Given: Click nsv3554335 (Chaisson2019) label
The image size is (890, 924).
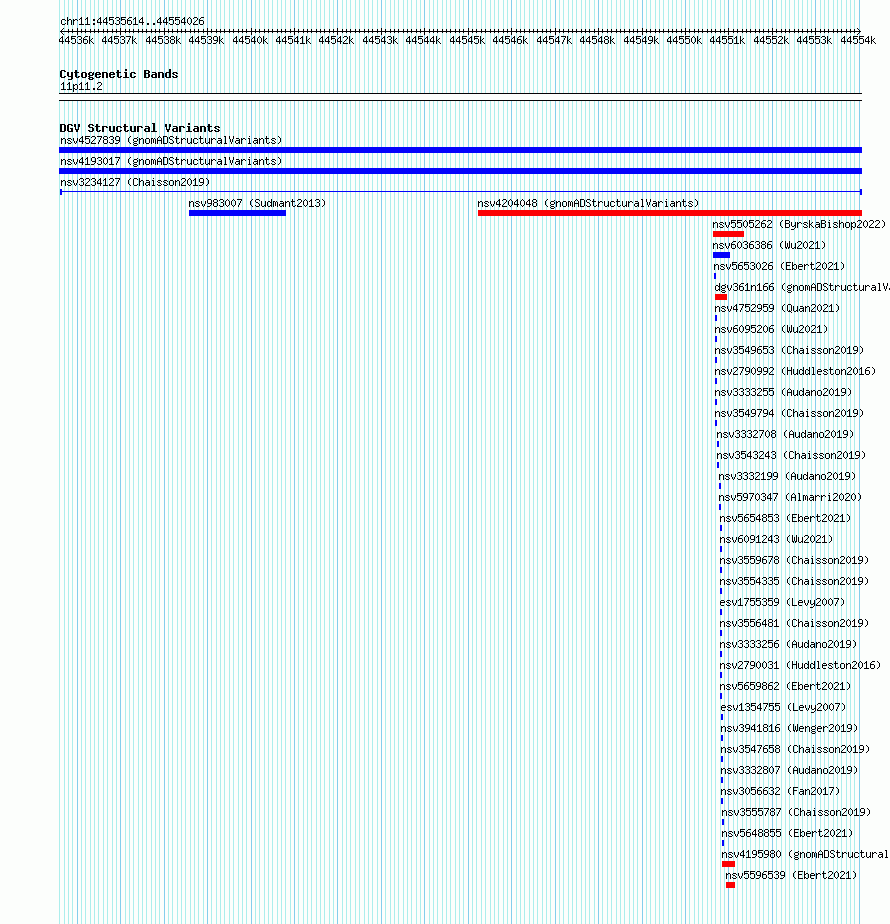Looking at the screenshot, I should click(x=794, y=582).
